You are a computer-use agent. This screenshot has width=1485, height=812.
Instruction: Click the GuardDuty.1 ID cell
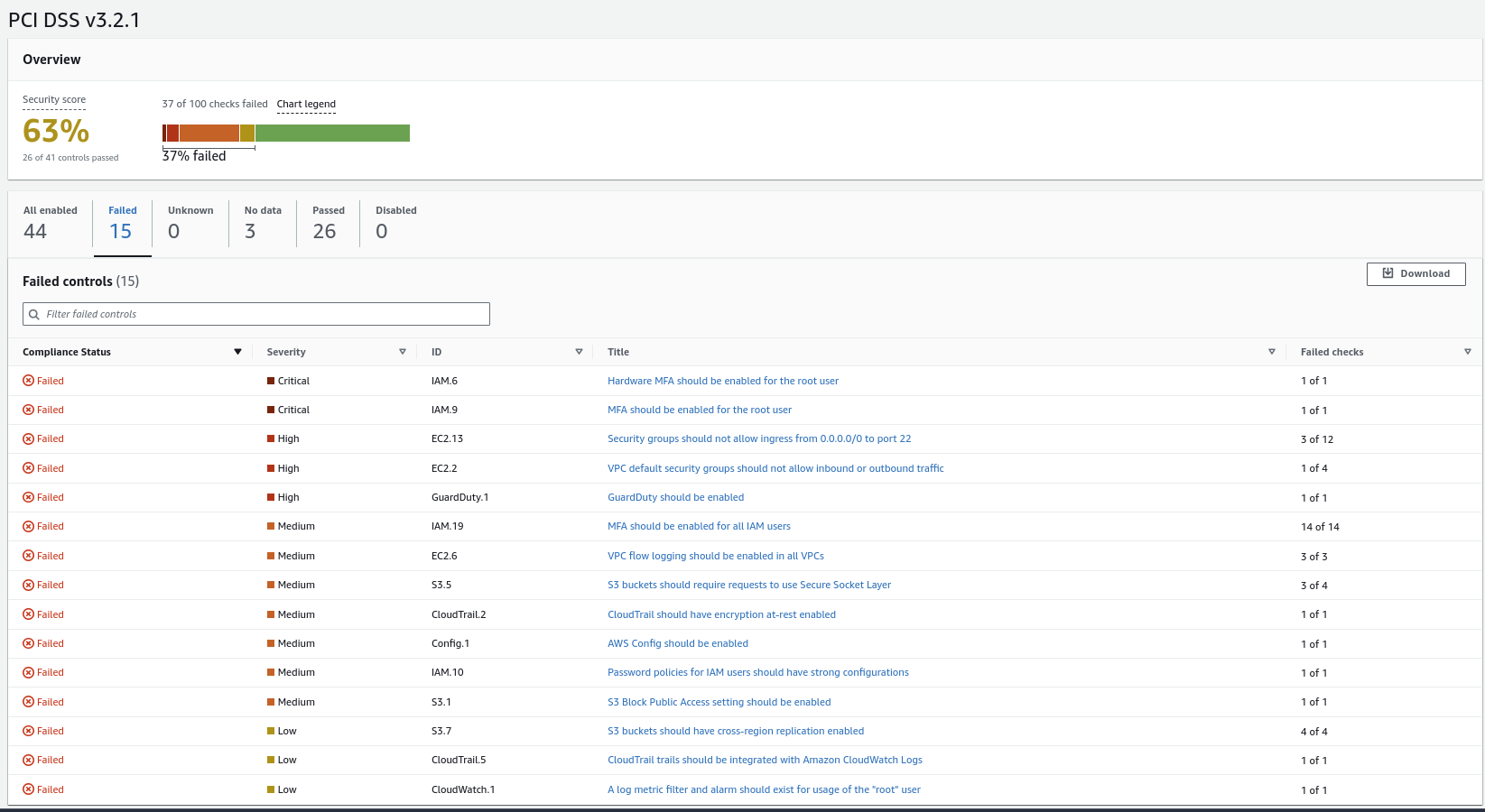459,497
